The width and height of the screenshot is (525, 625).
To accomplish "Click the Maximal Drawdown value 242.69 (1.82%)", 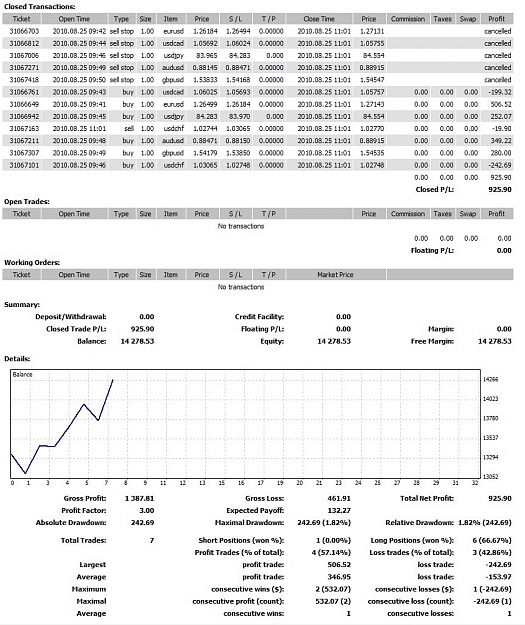I will (x=324, y=523).
